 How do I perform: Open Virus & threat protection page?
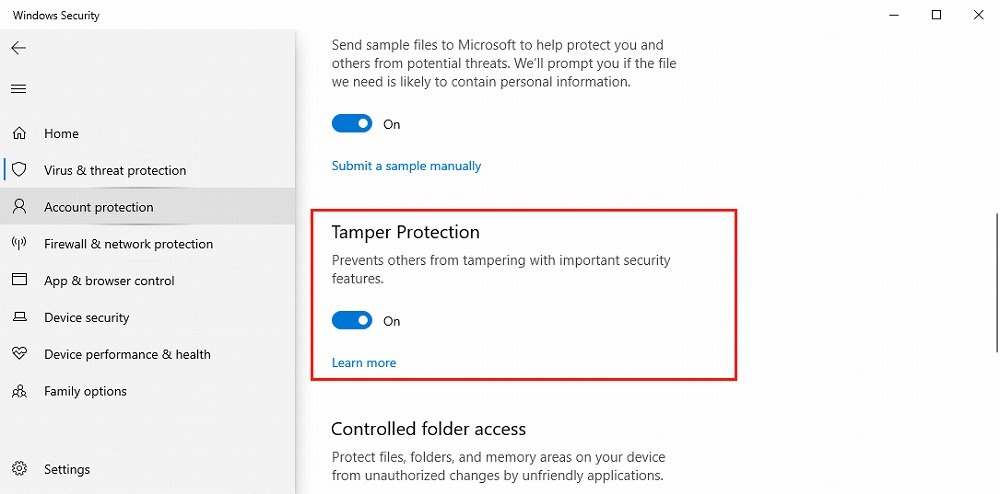115,170
